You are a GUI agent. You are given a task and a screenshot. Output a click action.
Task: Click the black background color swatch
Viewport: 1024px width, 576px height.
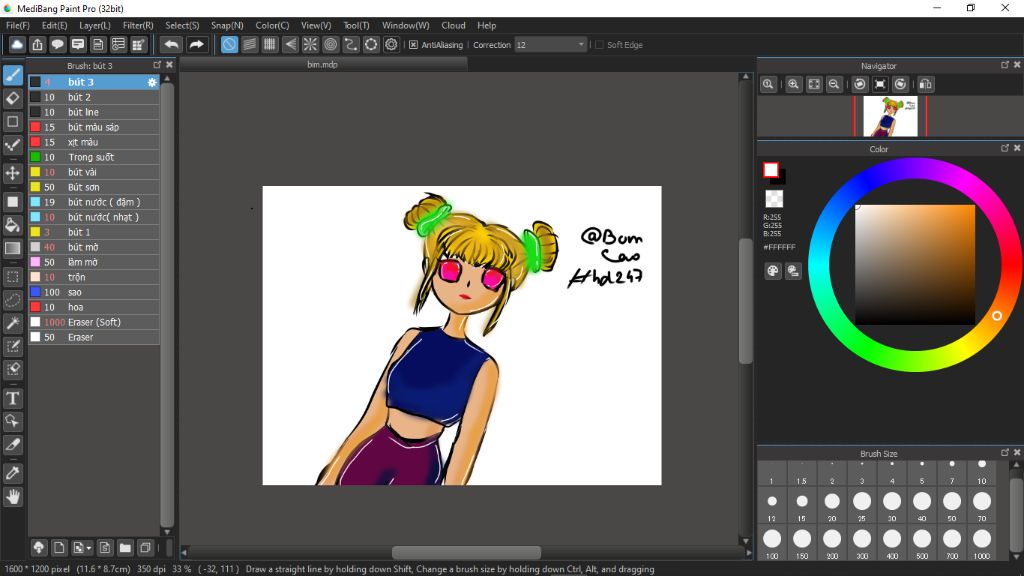pyautogui.click(x=780, y=178)
